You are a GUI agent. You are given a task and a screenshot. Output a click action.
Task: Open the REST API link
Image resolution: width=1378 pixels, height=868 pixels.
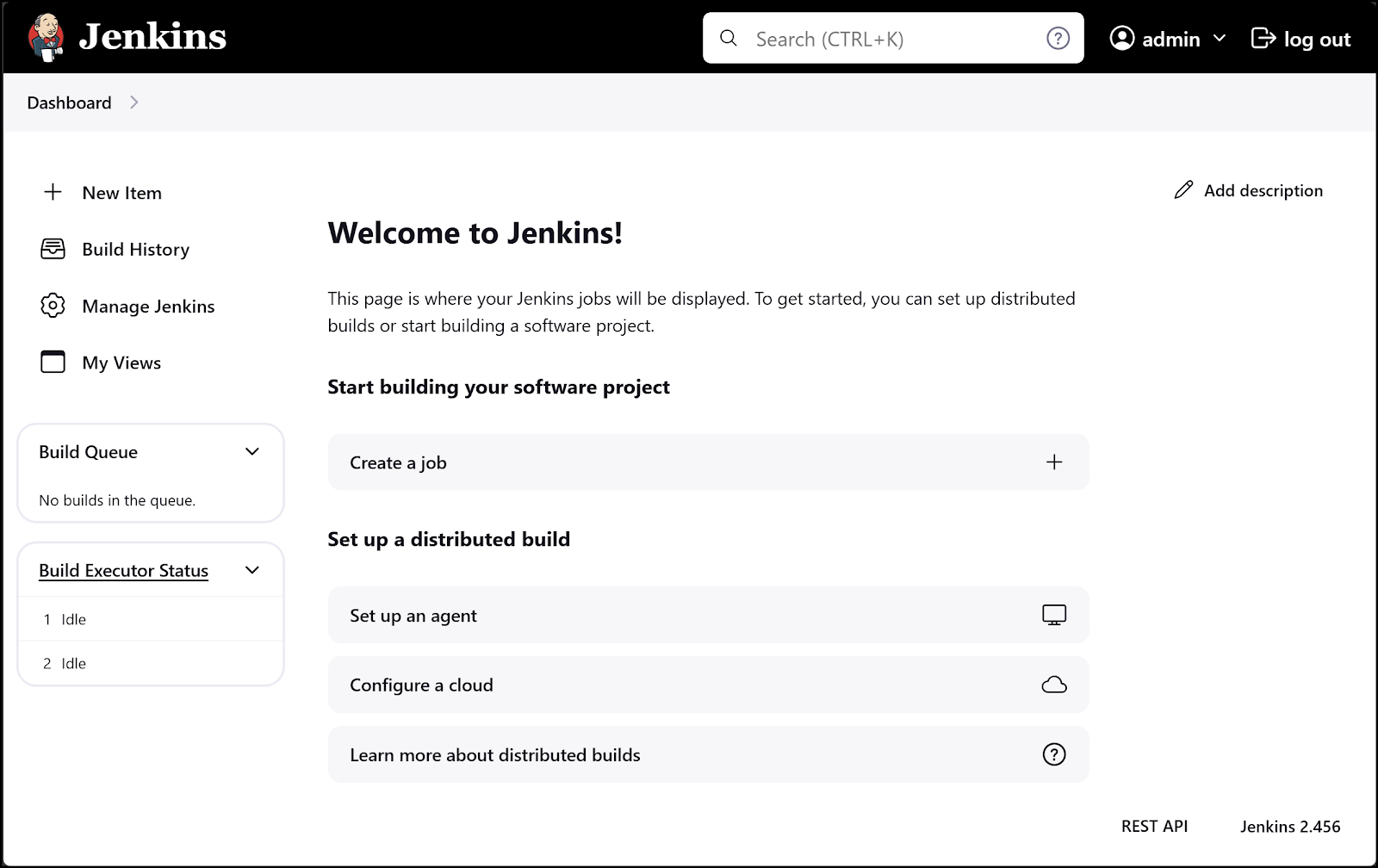pyautogui.click(x=1154, y=826)
